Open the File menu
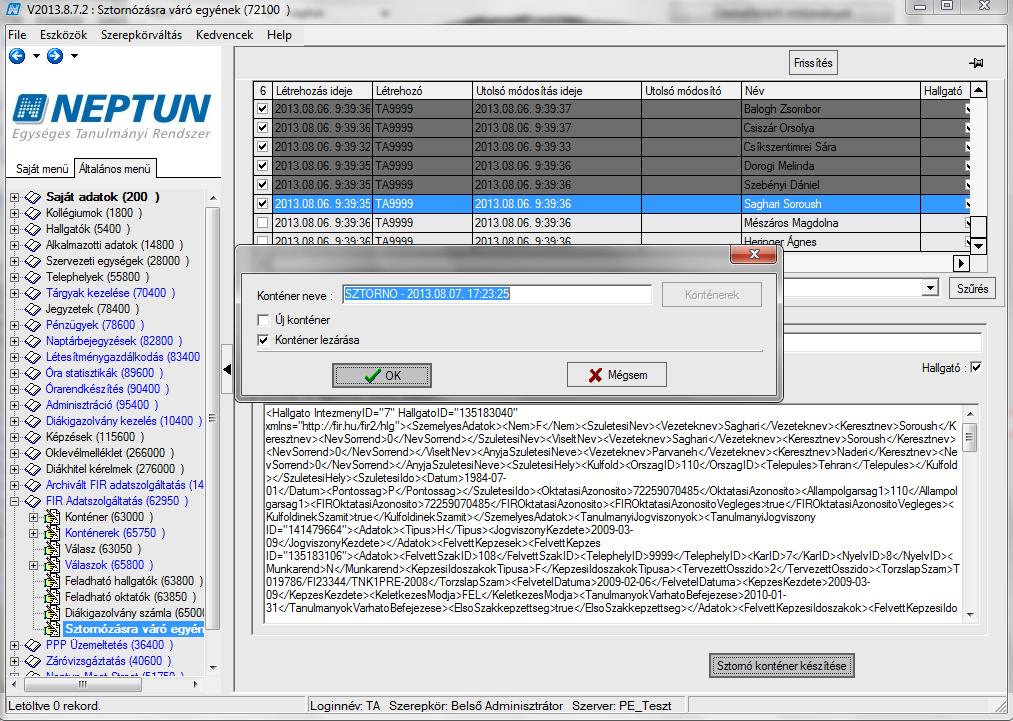1013x721 pixels. click(x=17, y=35)
